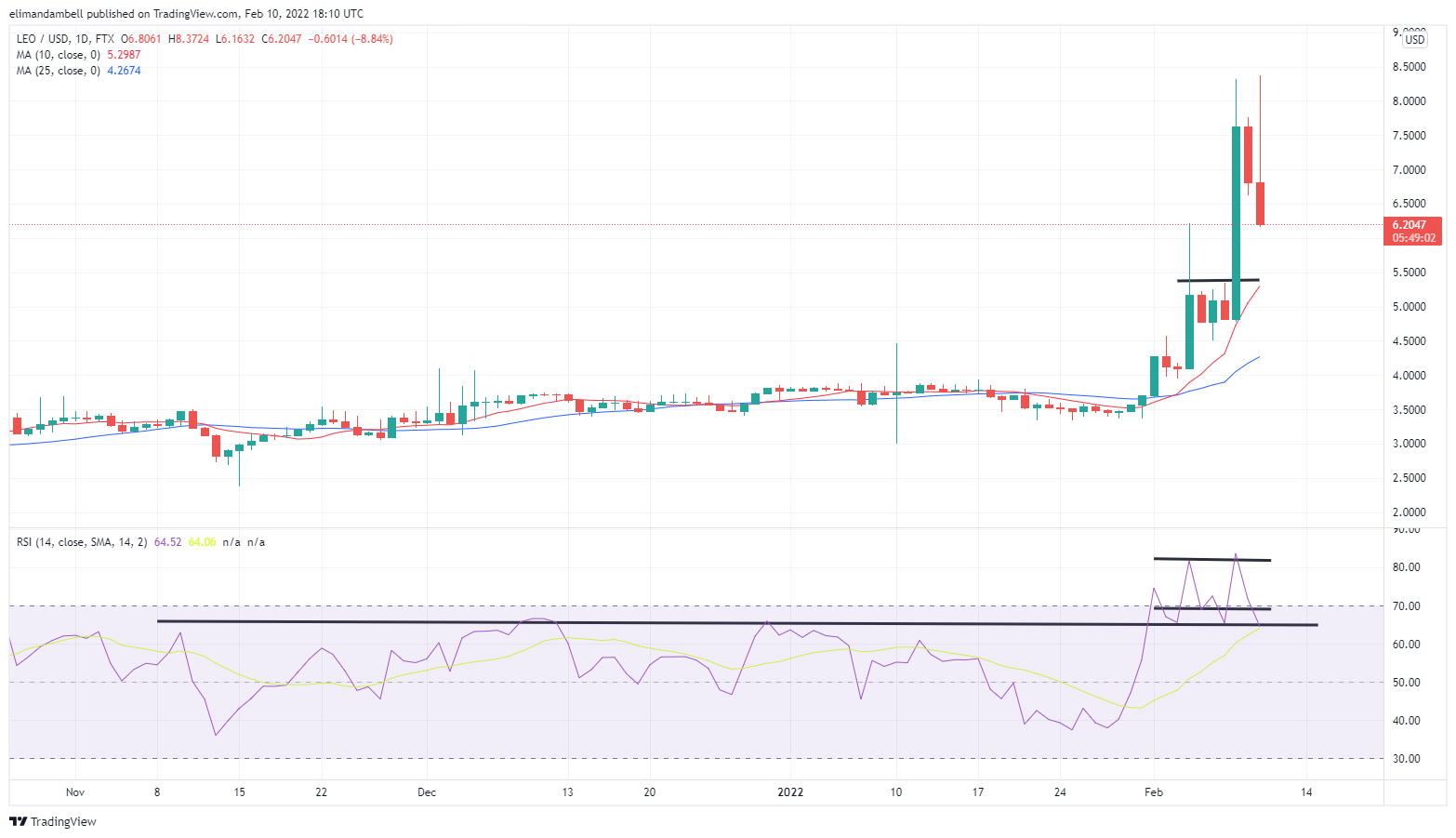Click the RSI value 64.52
This screenshot has width=1456, height=838.
pyautogui.click(x=167, y=541)
